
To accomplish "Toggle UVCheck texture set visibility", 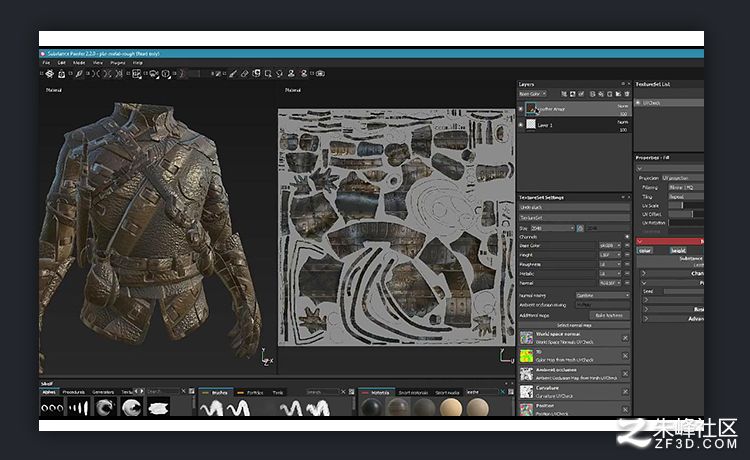I will coord(638,103).
